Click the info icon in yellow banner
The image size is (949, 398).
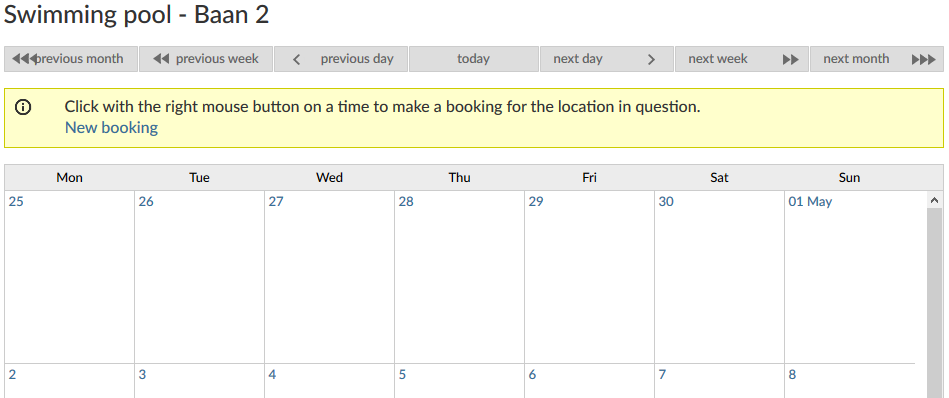pyautogui.click(x=23, y=108)
